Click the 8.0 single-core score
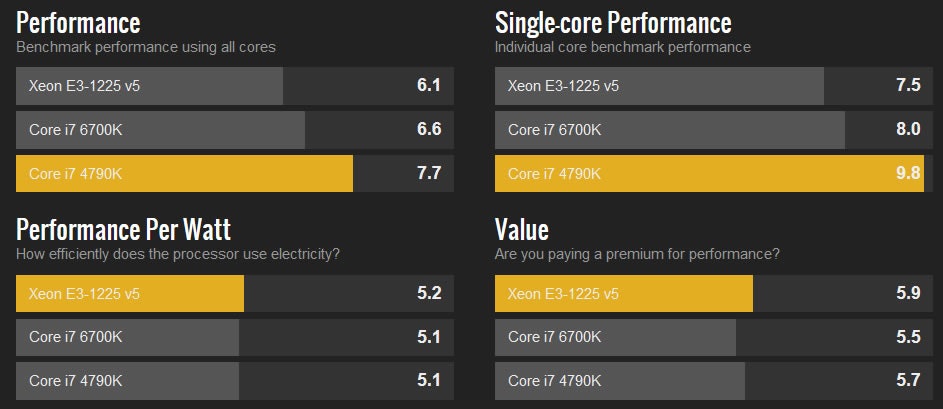 click(x=907, y=130)
